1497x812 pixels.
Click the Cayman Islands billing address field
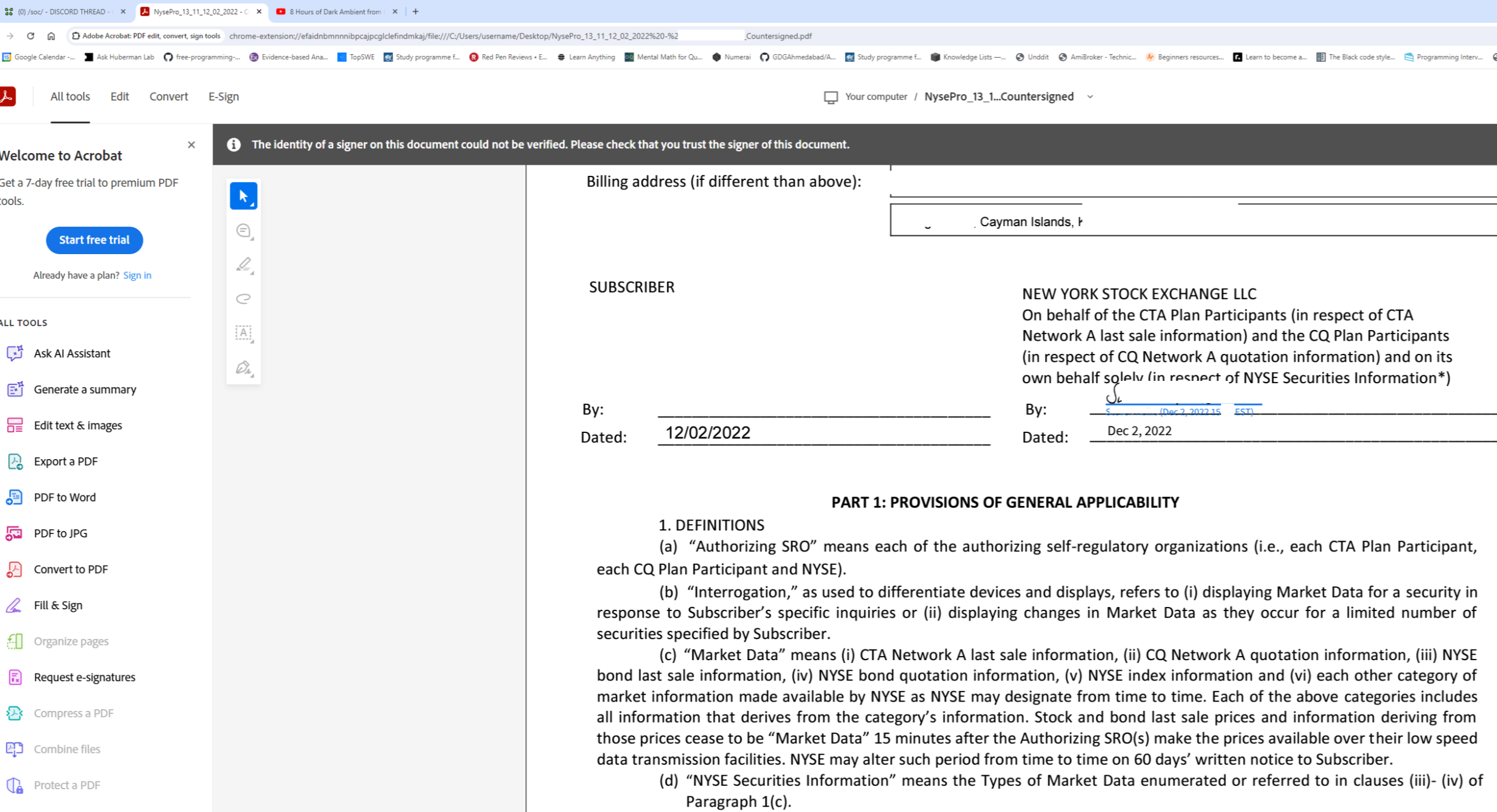pos(1193,220)
